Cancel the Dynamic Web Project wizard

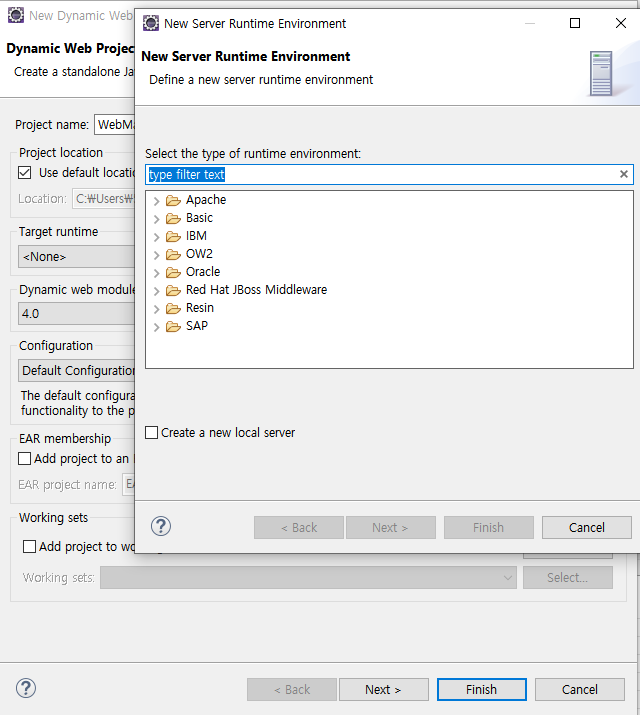(580, 689)
